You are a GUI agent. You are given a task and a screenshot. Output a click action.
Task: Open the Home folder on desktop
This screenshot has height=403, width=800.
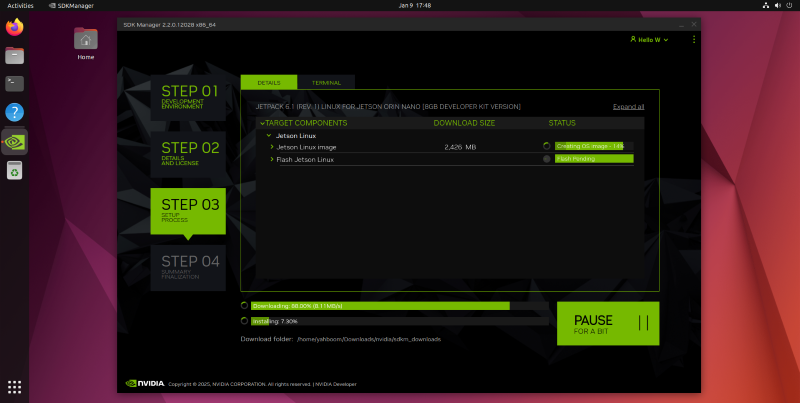click(86, 41)
